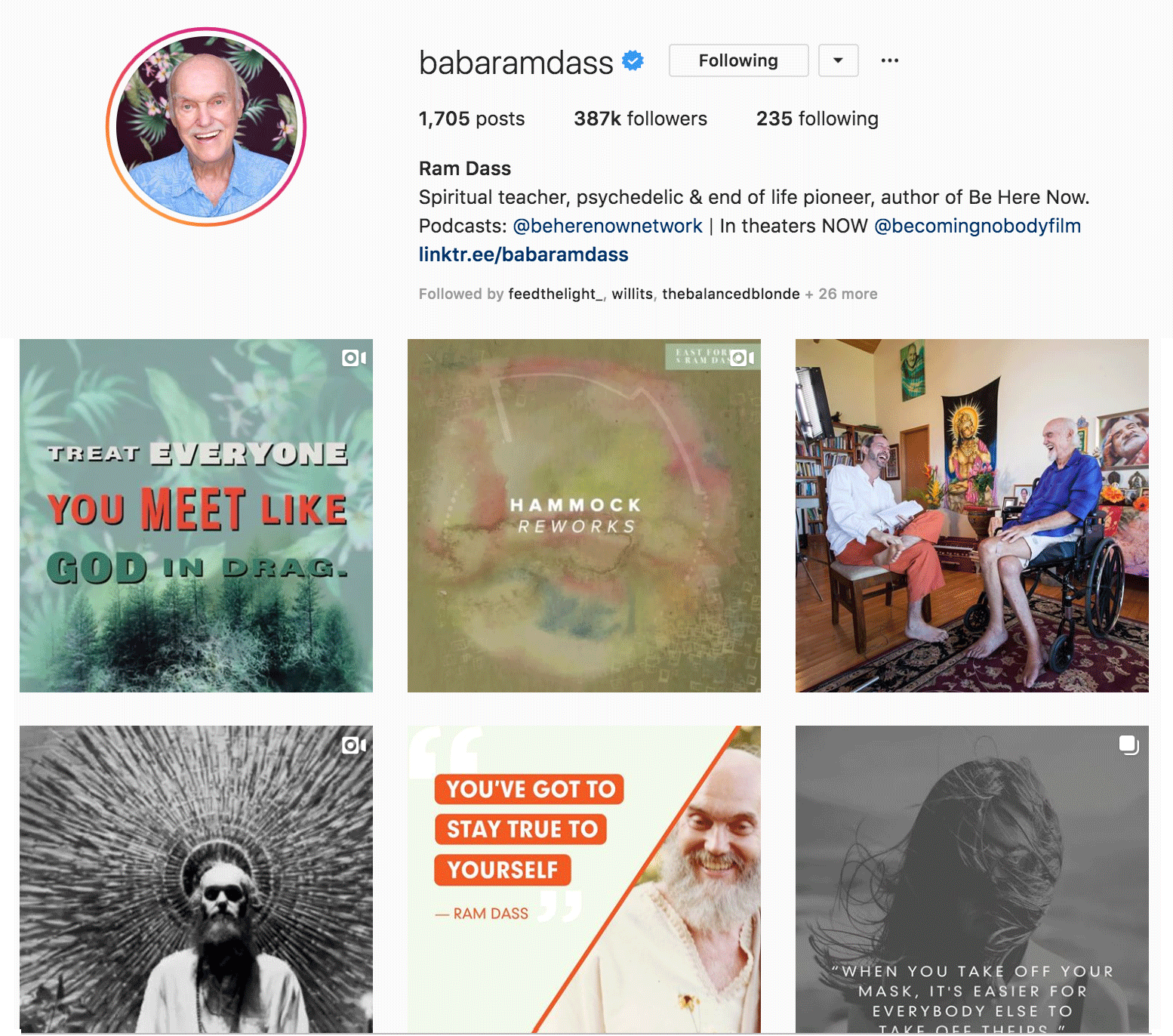Visit linktr.ee/babaramdass link

(x=523, y=254)
